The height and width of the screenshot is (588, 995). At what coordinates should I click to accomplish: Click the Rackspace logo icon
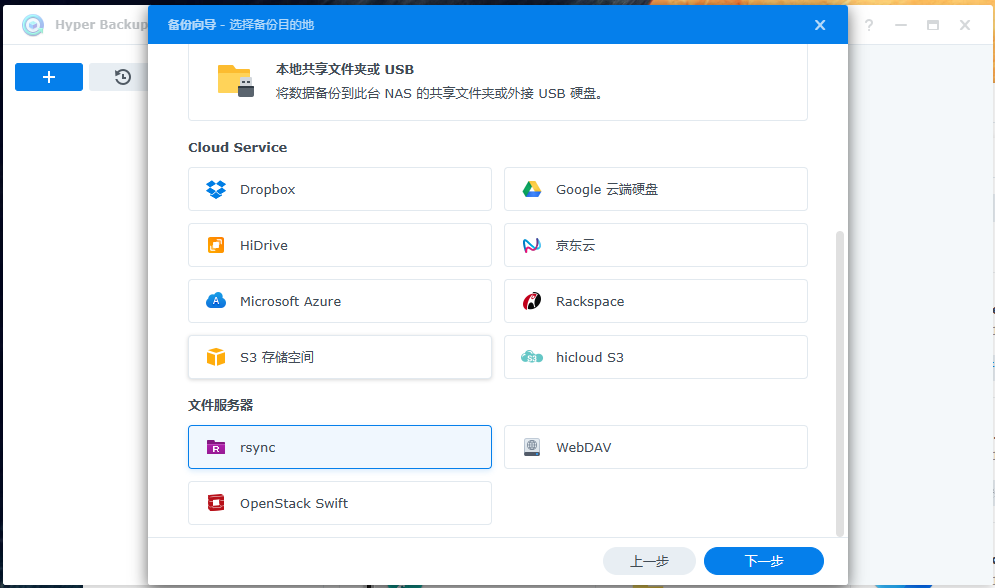pos(532,301)
